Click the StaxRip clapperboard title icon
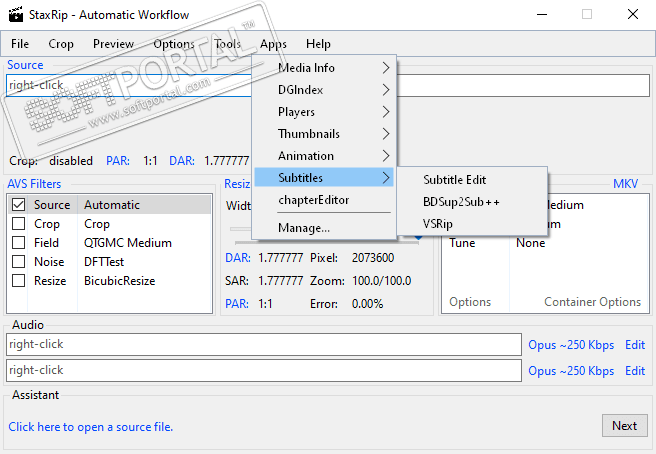 point(16,14)
